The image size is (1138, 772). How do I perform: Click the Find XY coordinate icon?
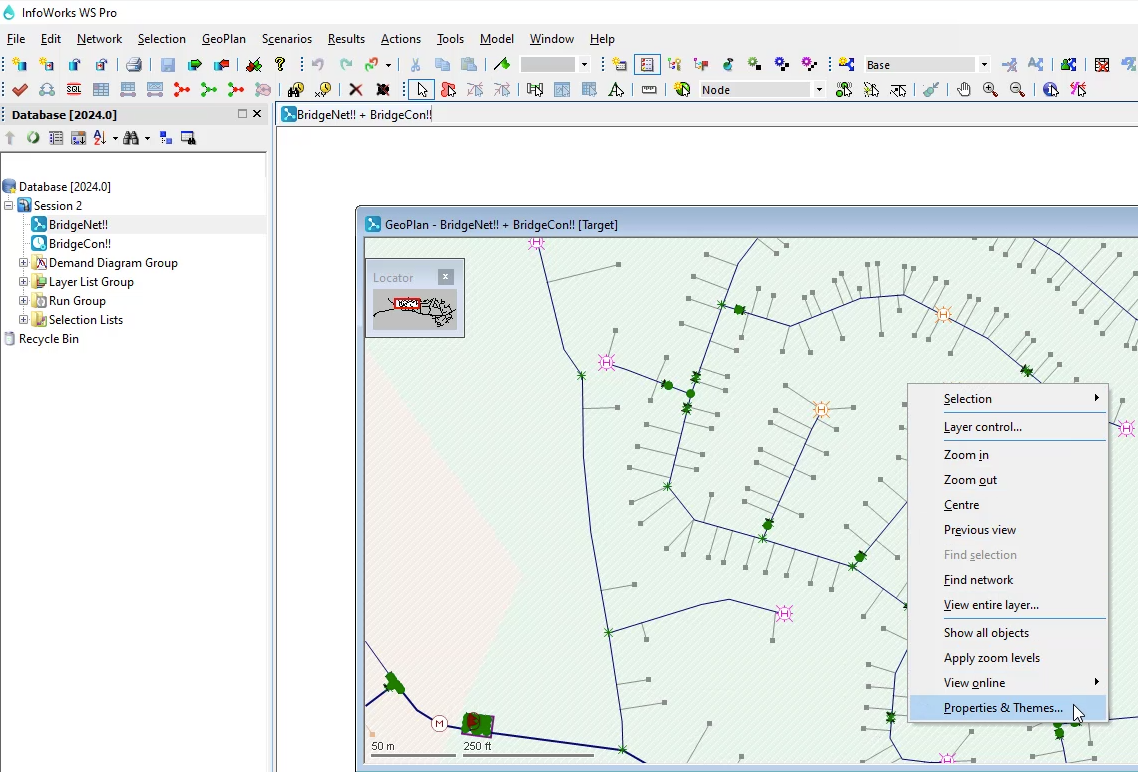323,90
